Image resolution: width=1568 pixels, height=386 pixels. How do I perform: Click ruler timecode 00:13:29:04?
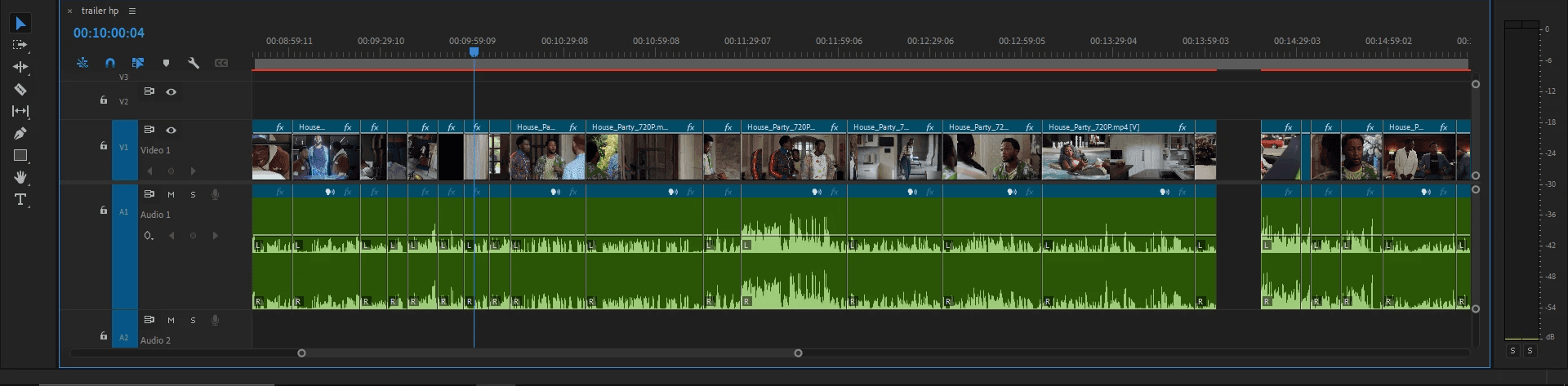point(1113,41)
